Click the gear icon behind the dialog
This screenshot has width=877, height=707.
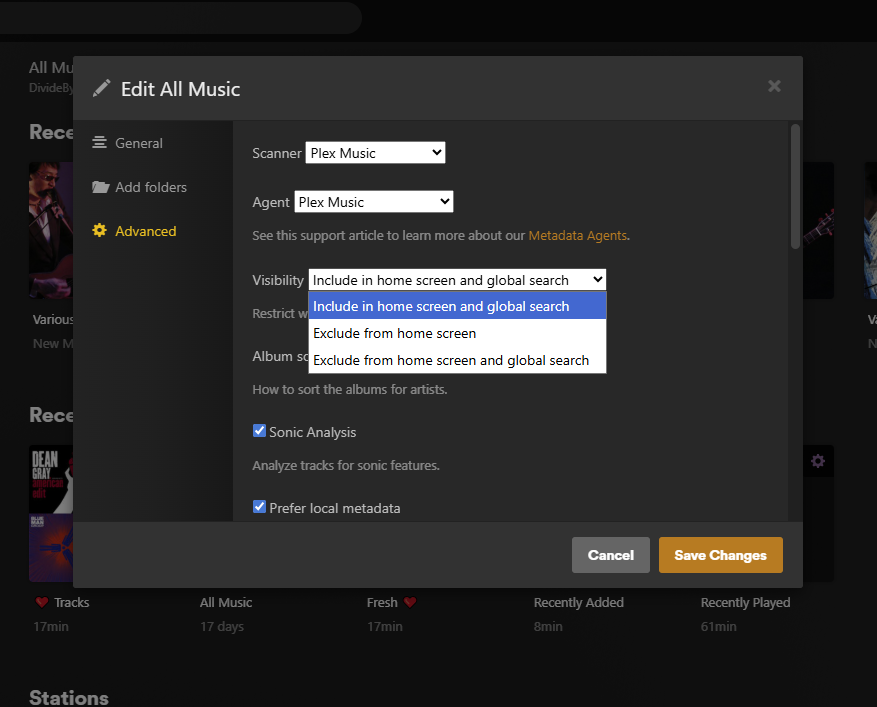(818, 461)
